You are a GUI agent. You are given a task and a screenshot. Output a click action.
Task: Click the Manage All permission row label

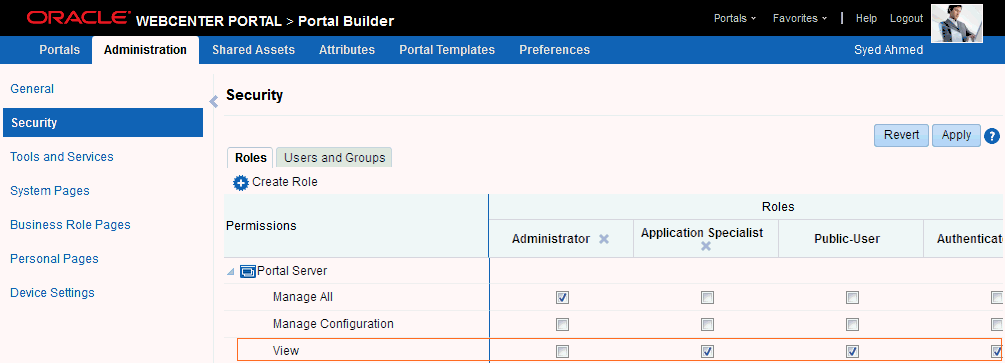303,298
